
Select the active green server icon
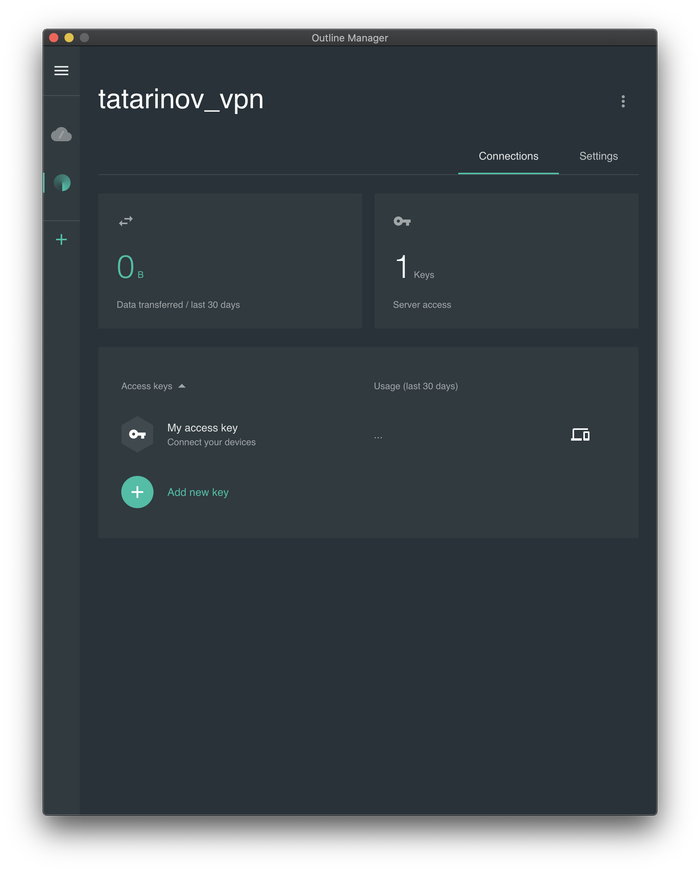(62, 183)
